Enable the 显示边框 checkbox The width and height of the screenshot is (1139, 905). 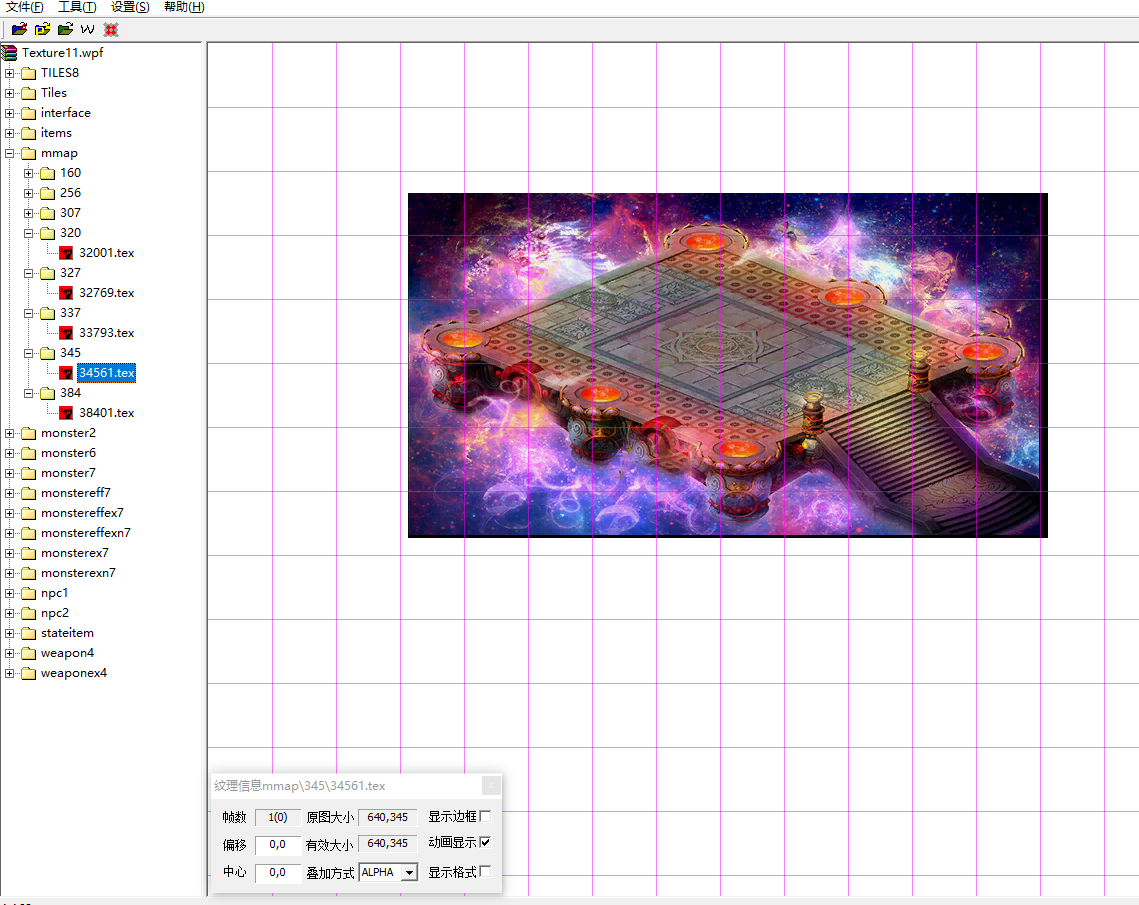tap(486, 816)
